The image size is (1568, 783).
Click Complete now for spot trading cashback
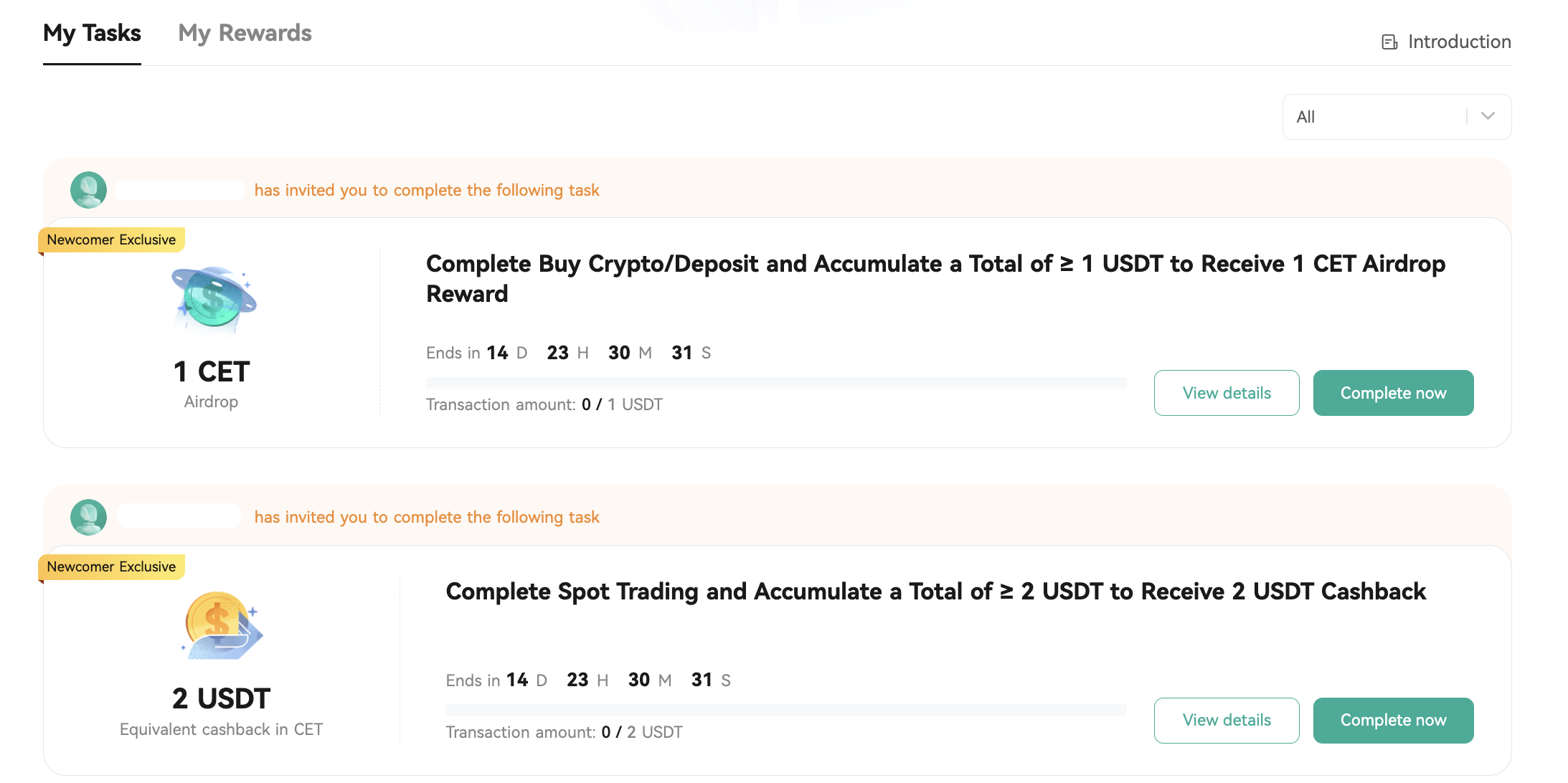pyautogui.click(x=1392, y=720)
